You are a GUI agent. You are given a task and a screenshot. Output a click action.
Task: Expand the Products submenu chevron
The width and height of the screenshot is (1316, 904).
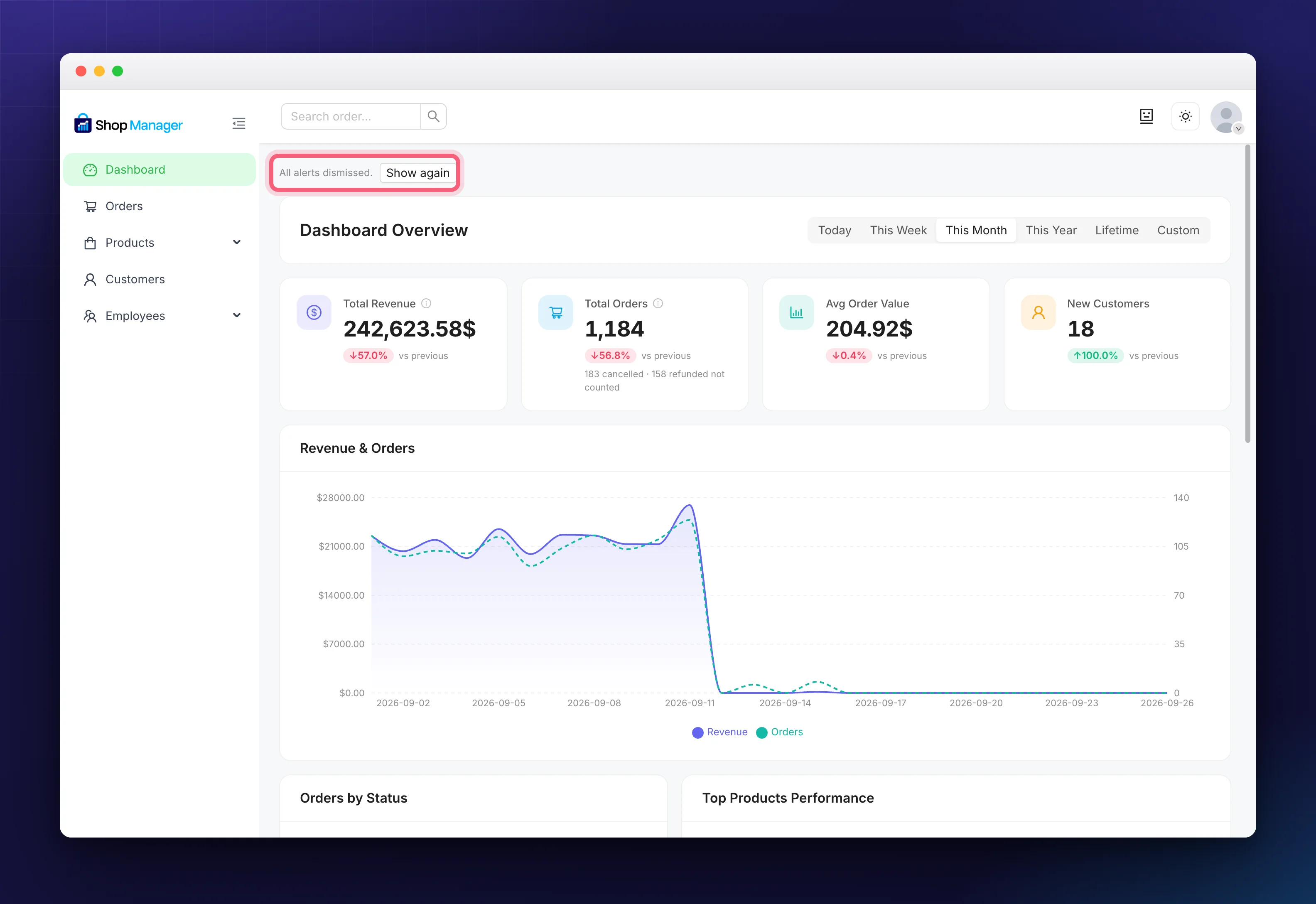coord(237,243)
